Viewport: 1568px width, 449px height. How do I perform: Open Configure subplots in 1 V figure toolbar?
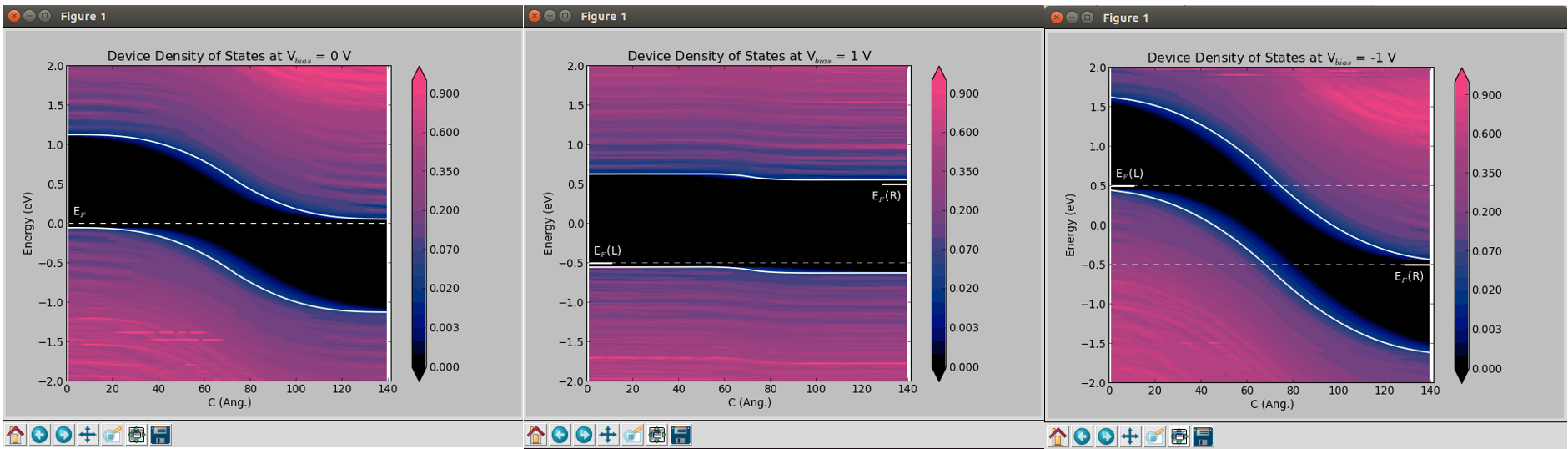pyautogui.click(x=657, y=435)
